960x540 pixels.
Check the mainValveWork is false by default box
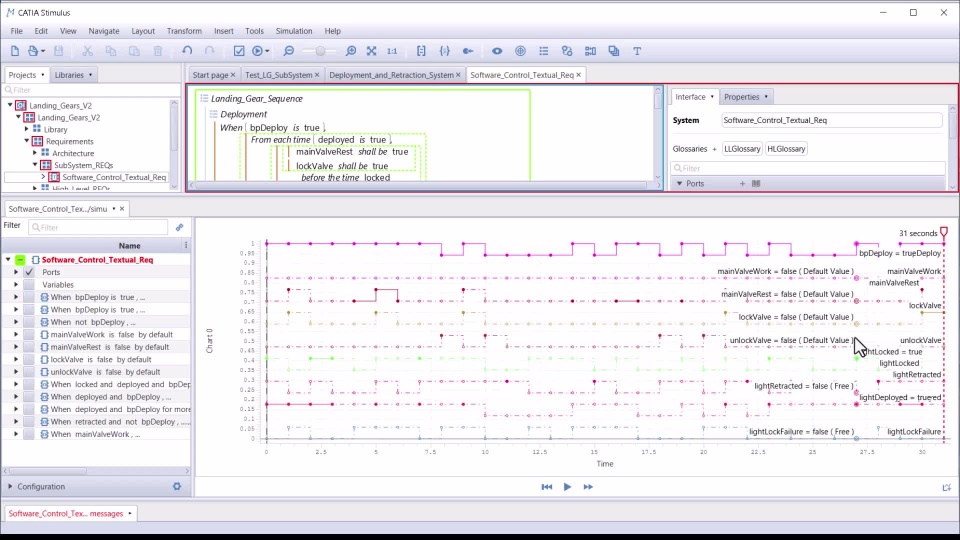[x=29, y=334]
